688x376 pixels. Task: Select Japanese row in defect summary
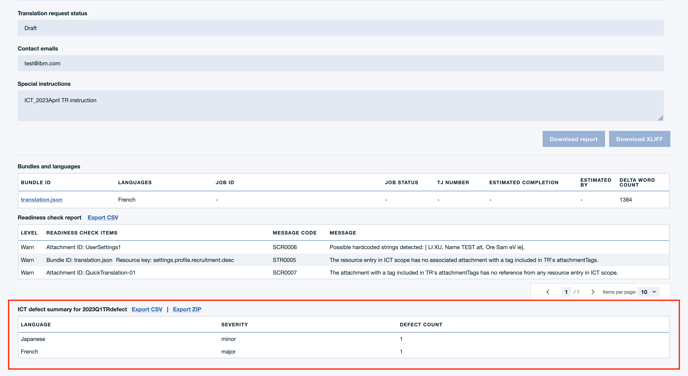pyautogui.click(x=344, y=339)
